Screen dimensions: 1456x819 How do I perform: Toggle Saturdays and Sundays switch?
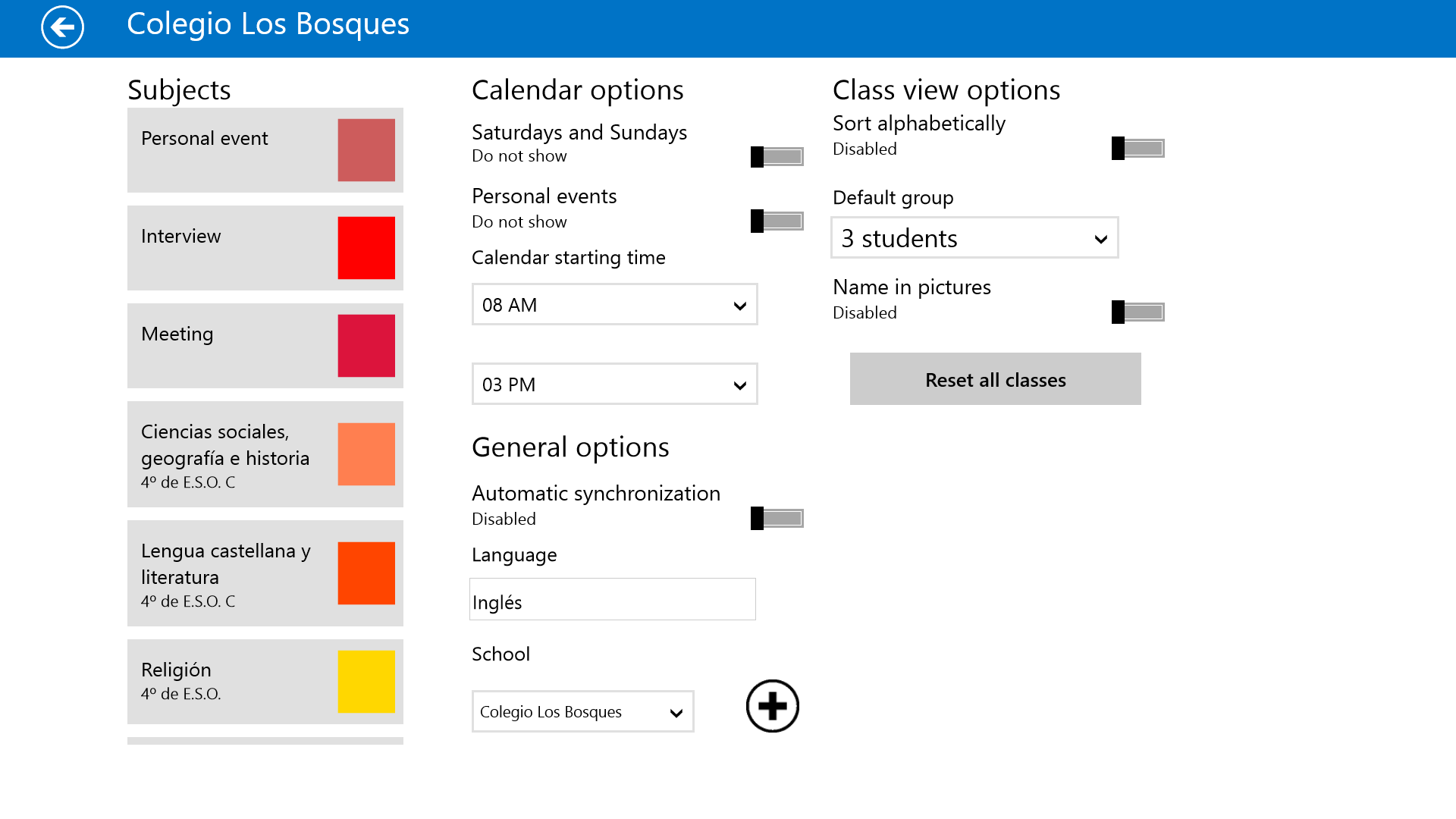(x=777, y=157)
